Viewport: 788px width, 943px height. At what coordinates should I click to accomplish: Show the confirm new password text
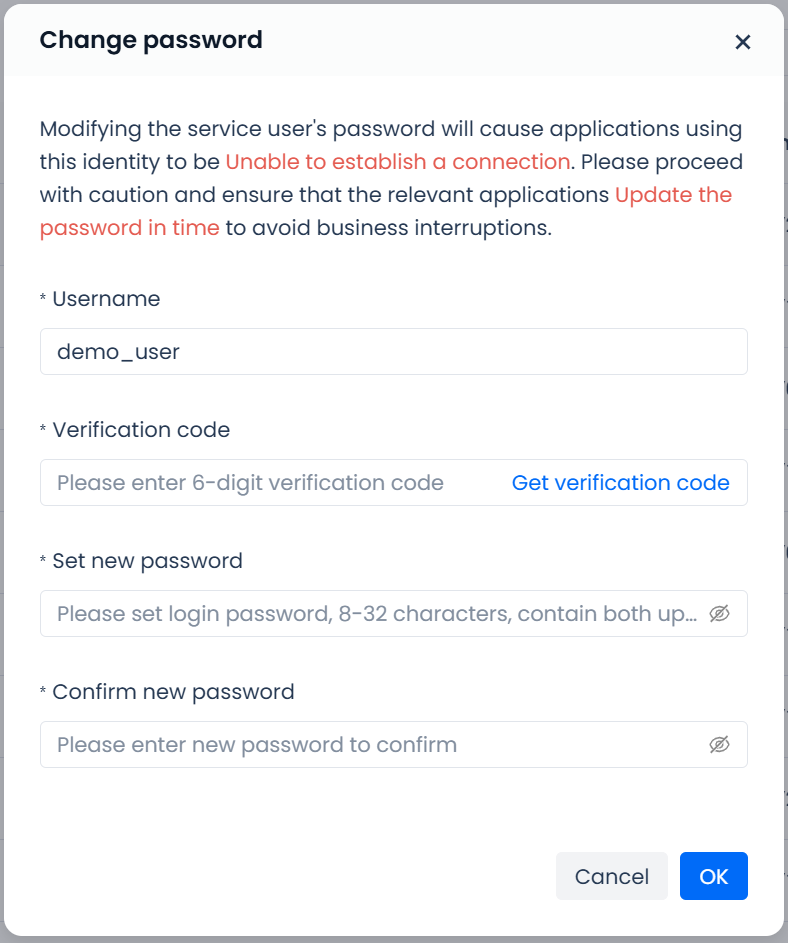tap(719, 745)
